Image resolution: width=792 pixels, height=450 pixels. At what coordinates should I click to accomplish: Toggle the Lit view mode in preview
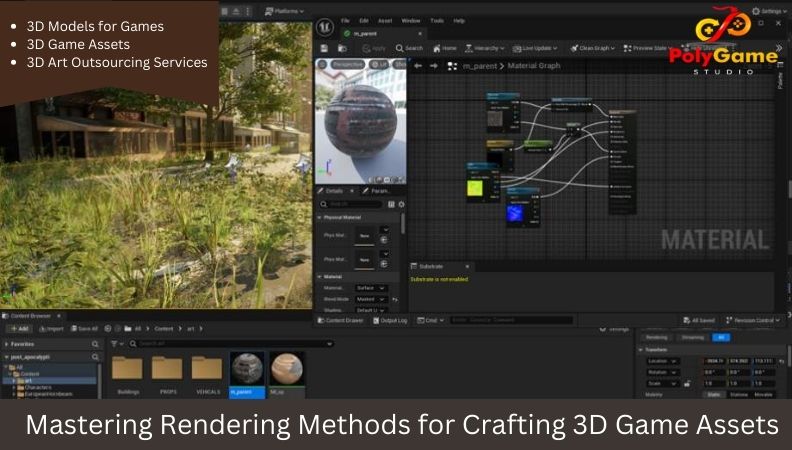click(380, 64)
